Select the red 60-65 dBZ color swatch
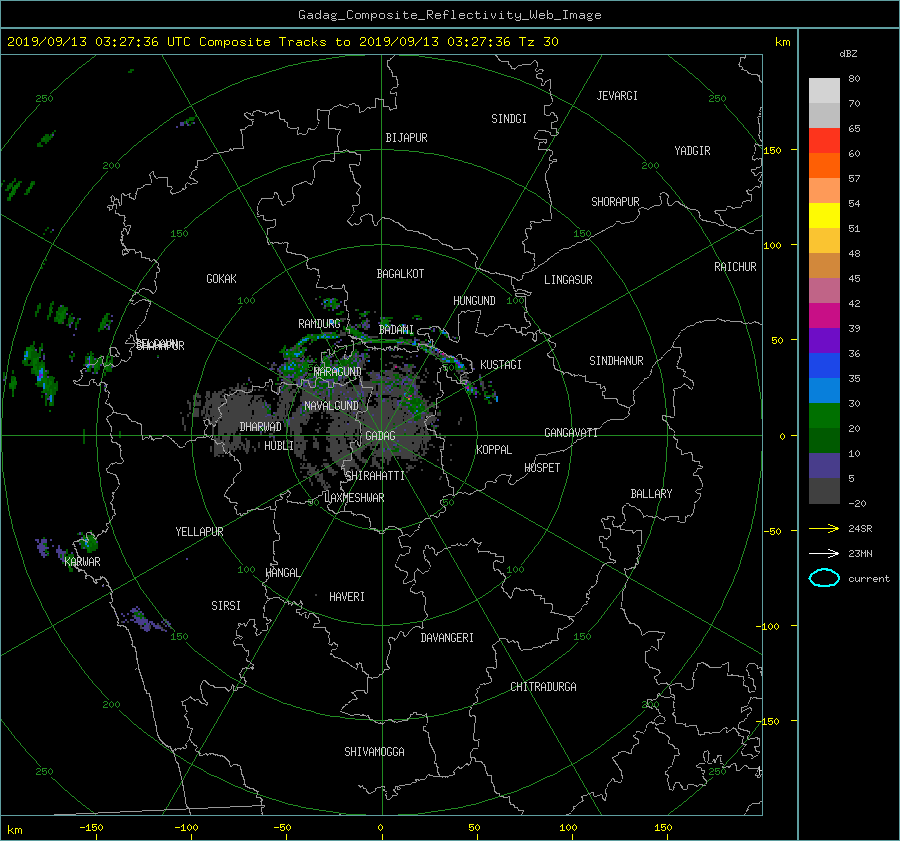 pyautogui.click(x=824, y=141)
